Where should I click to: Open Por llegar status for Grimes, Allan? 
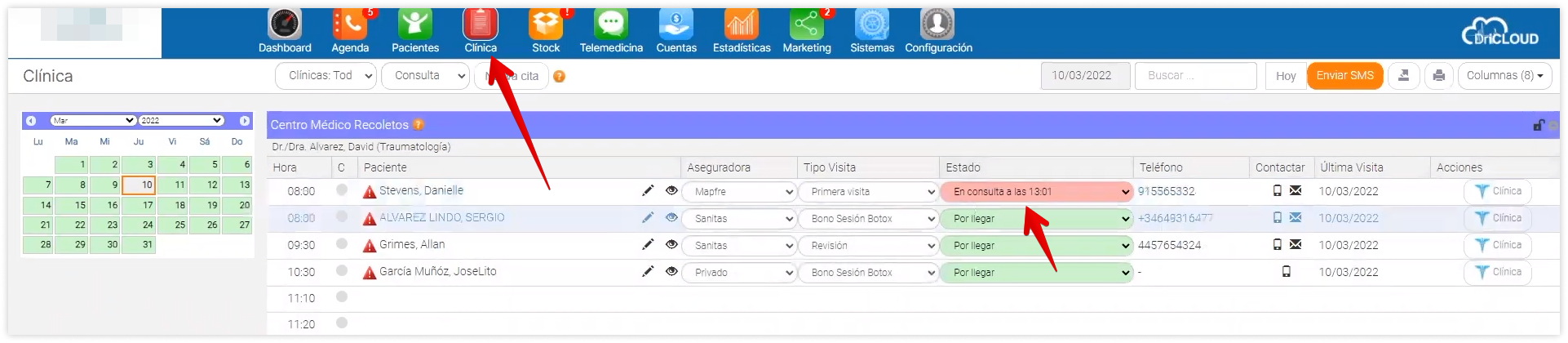pyautogui.click(x=1036, y=246)
